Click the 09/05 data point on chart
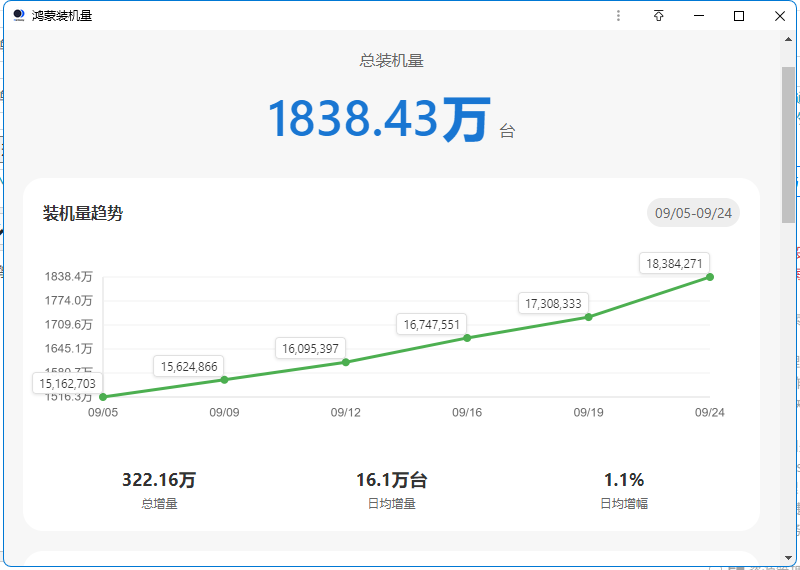The height and width of the screenshot is (570, 800). click(103, 397)
